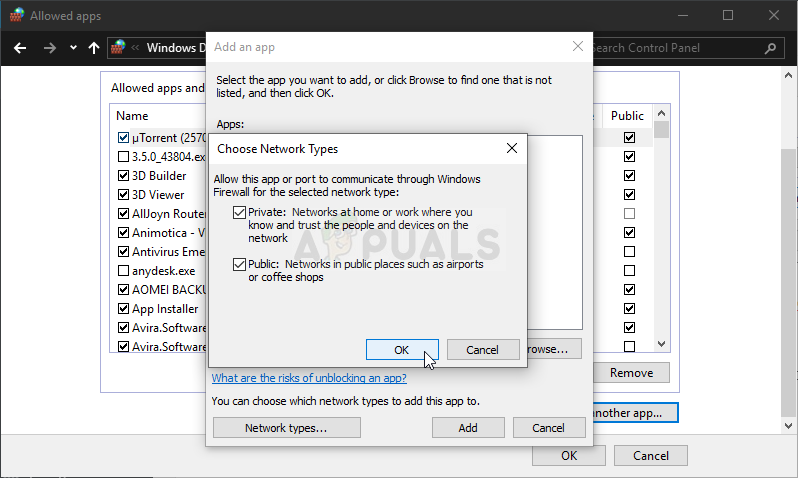Maximize the Allowed apps window
The image size is (798, 478).
[728, 15]
